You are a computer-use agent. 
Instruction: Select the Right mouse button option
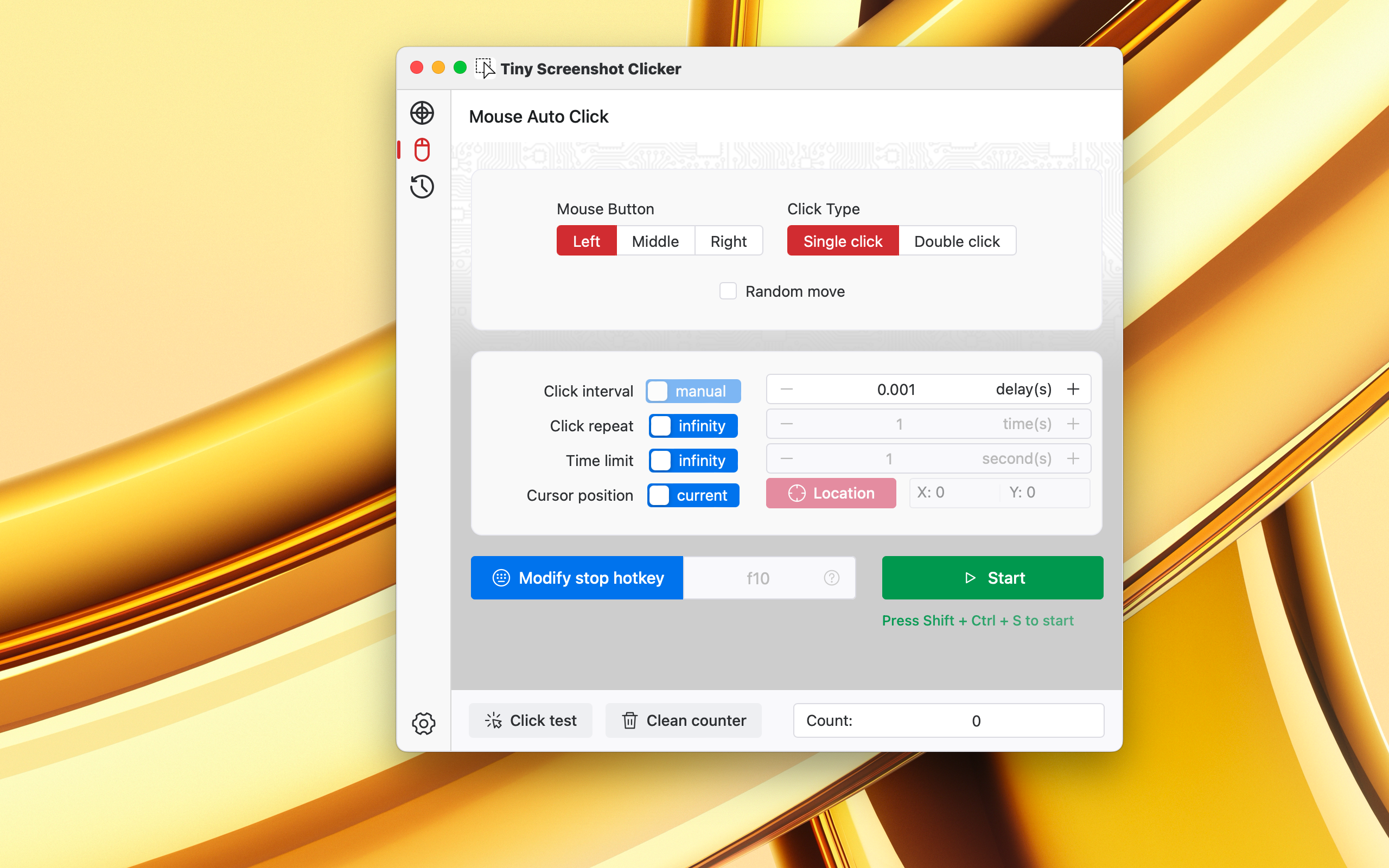click(x=728, y=241)
